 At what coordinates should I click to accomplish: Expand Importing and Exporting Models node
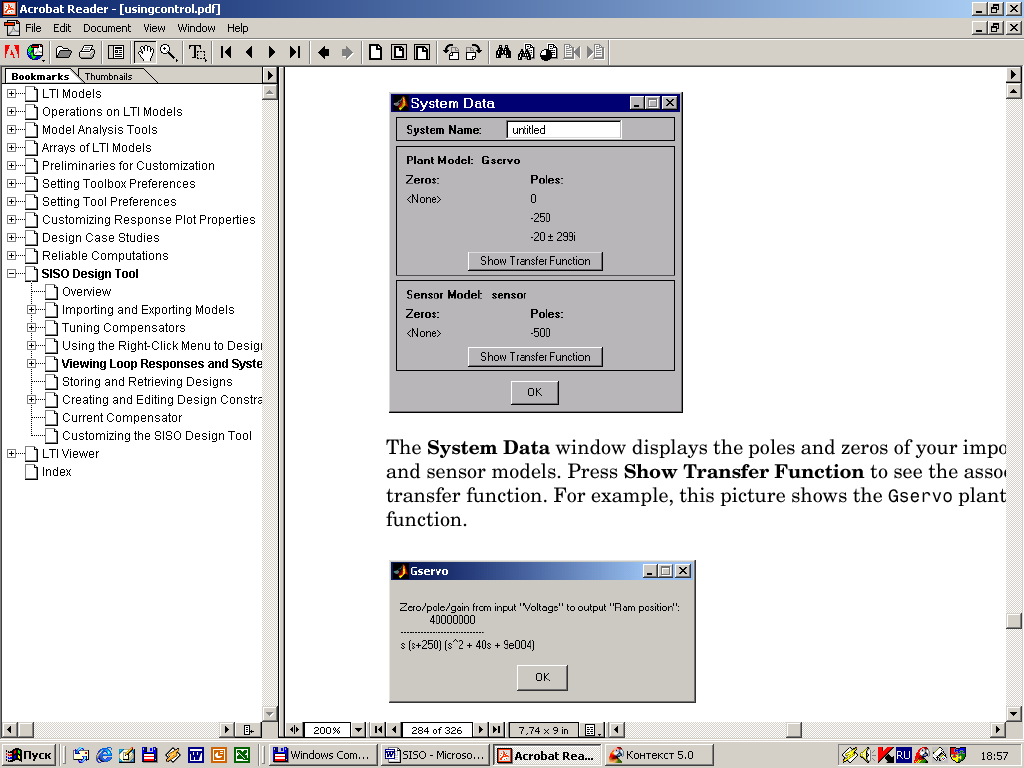(x=31, y=310)
